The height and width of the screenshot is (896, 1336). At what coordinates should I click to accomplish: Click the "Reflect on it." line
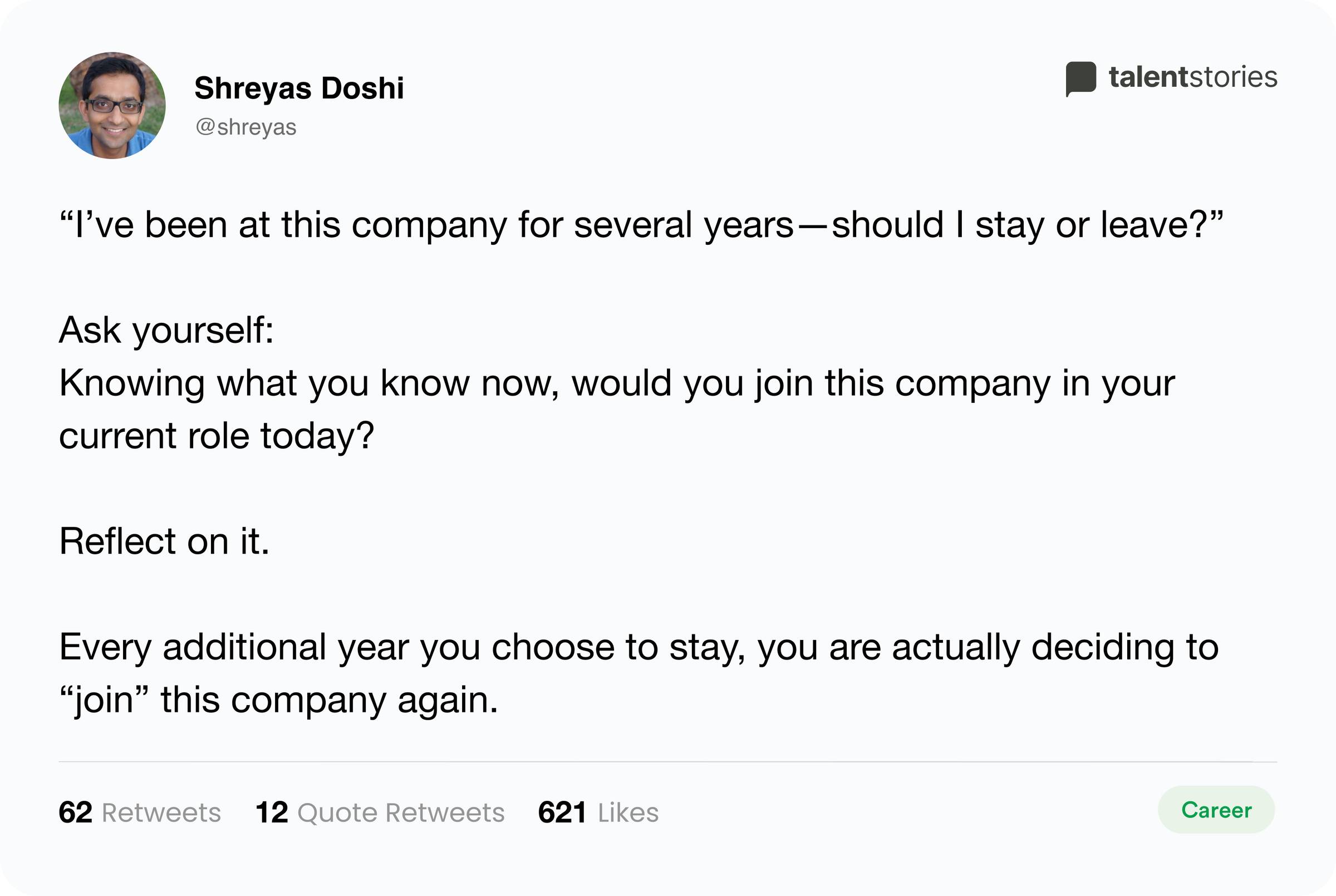[164, 541]
